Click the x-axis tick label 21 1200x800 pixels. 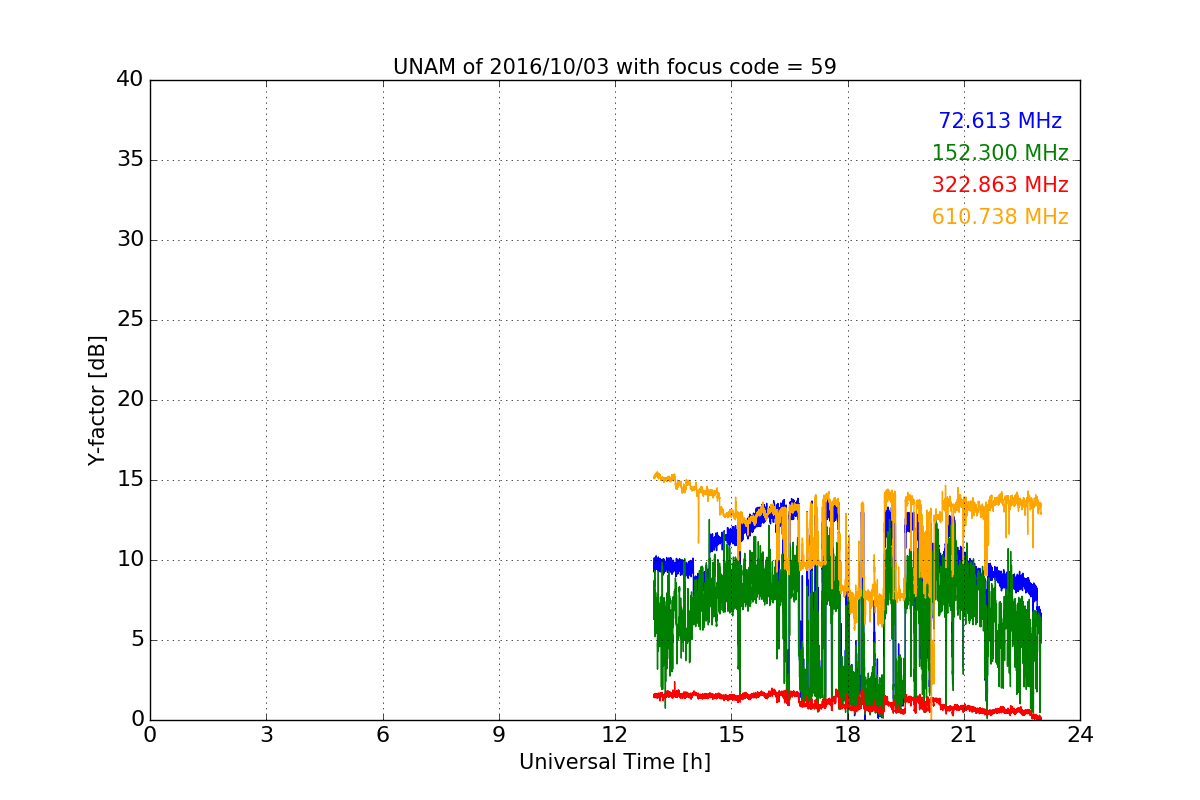pos(964,734)
